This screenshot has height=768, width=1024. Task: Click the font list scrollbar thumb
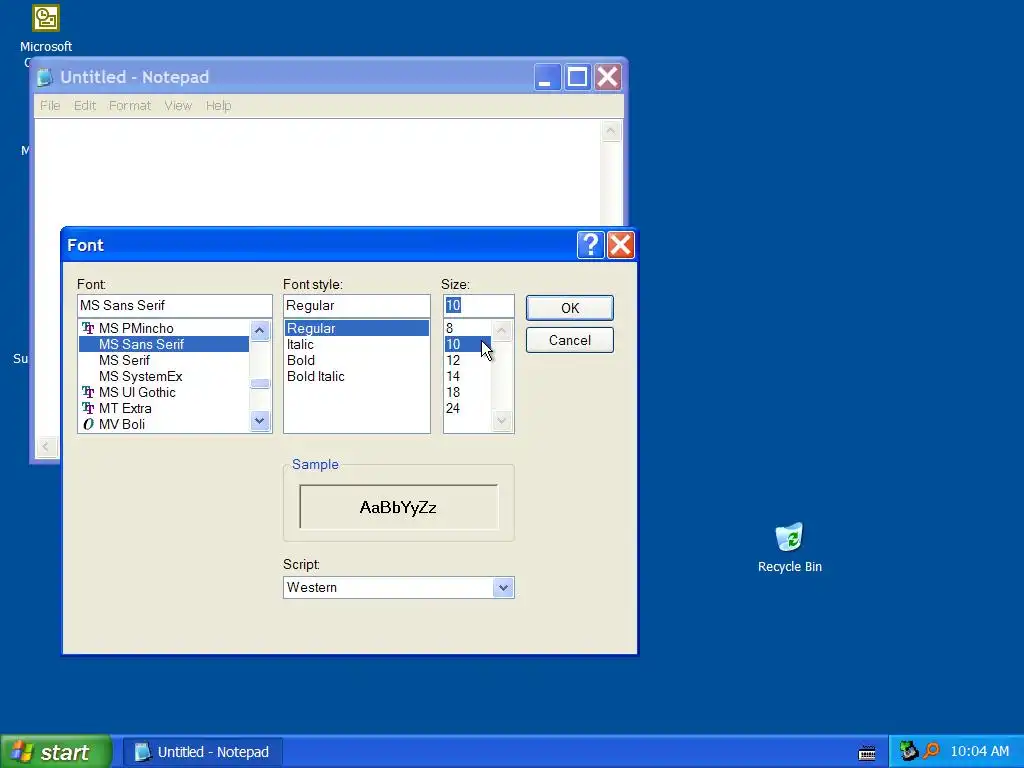(260, 383)
